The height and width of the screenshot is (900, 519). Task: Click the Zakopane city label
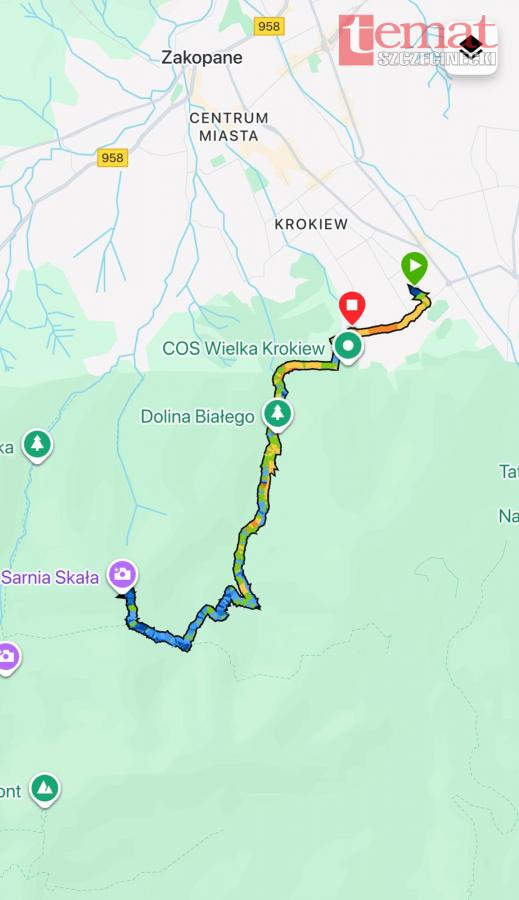pyautogui.click(x=202, y=57)
